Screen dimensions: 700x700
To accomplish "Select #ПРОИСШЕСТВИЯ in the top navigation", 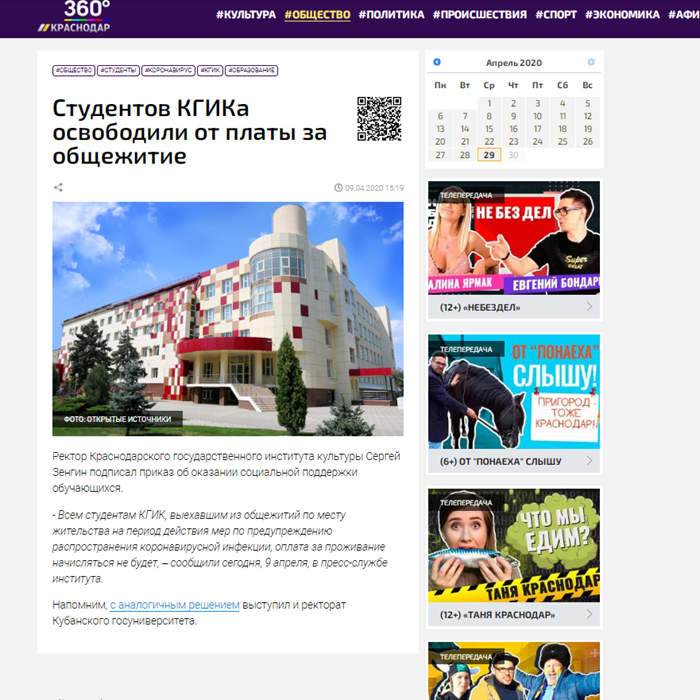I will coord(480,15).
